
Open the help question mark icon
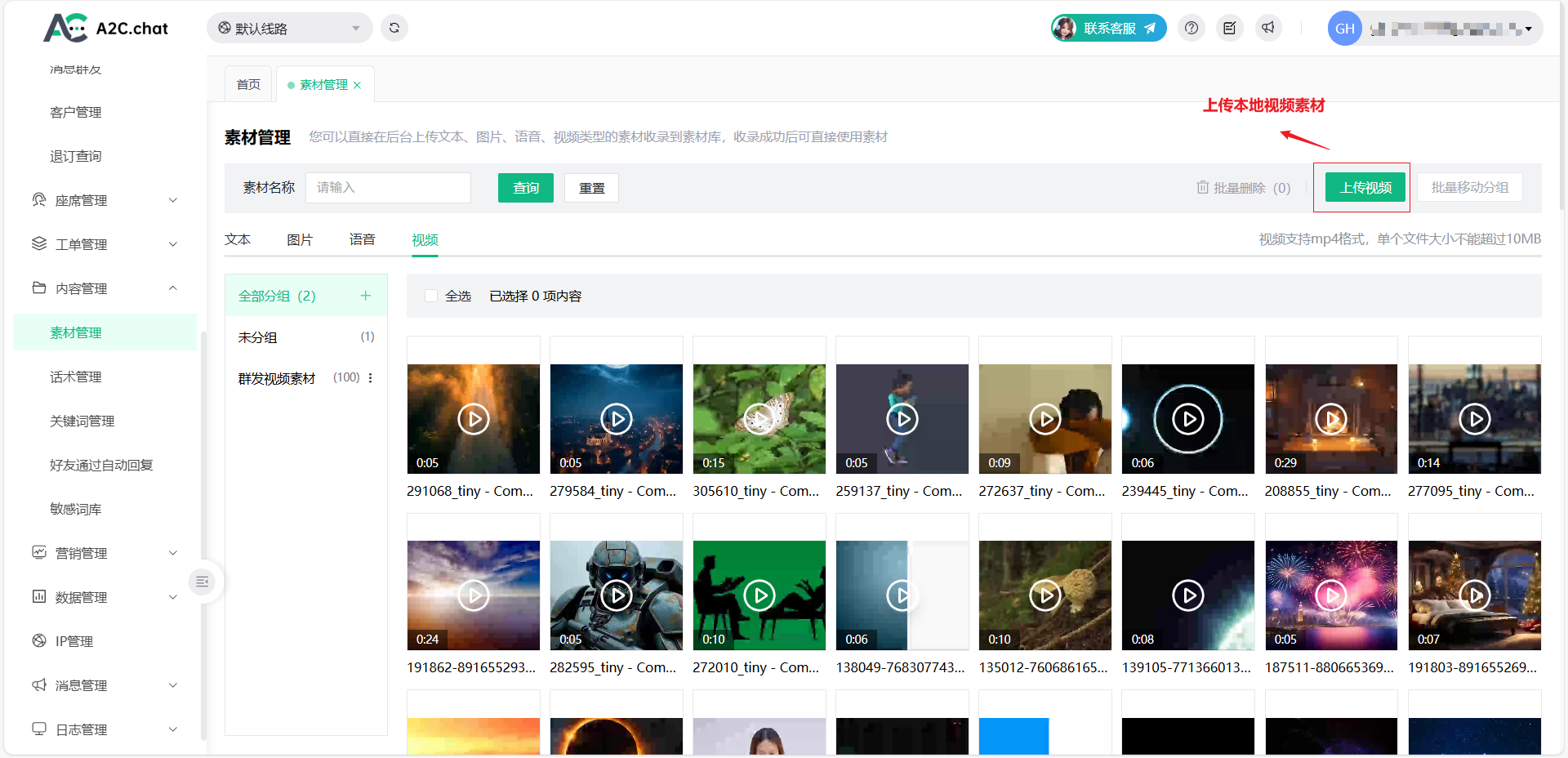click(1192, 29)
